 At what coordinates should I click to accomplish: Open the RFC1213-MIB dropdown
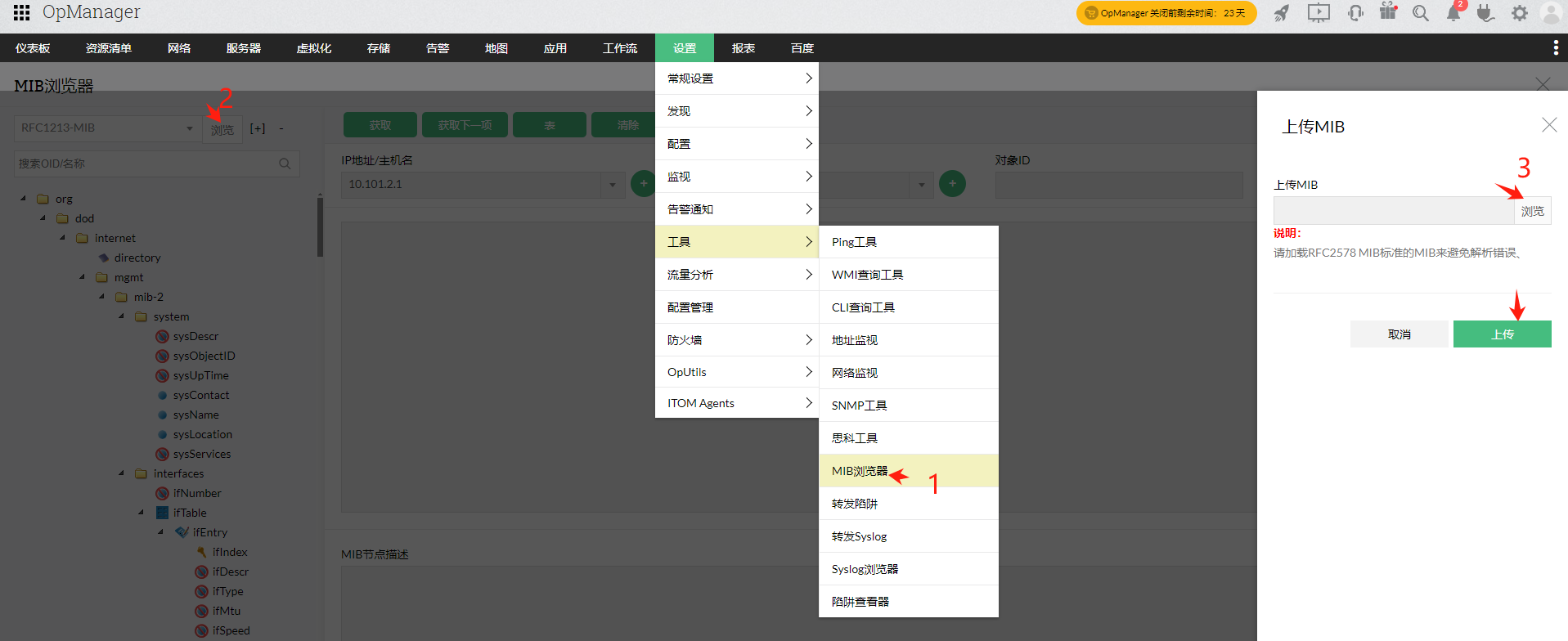106,128
